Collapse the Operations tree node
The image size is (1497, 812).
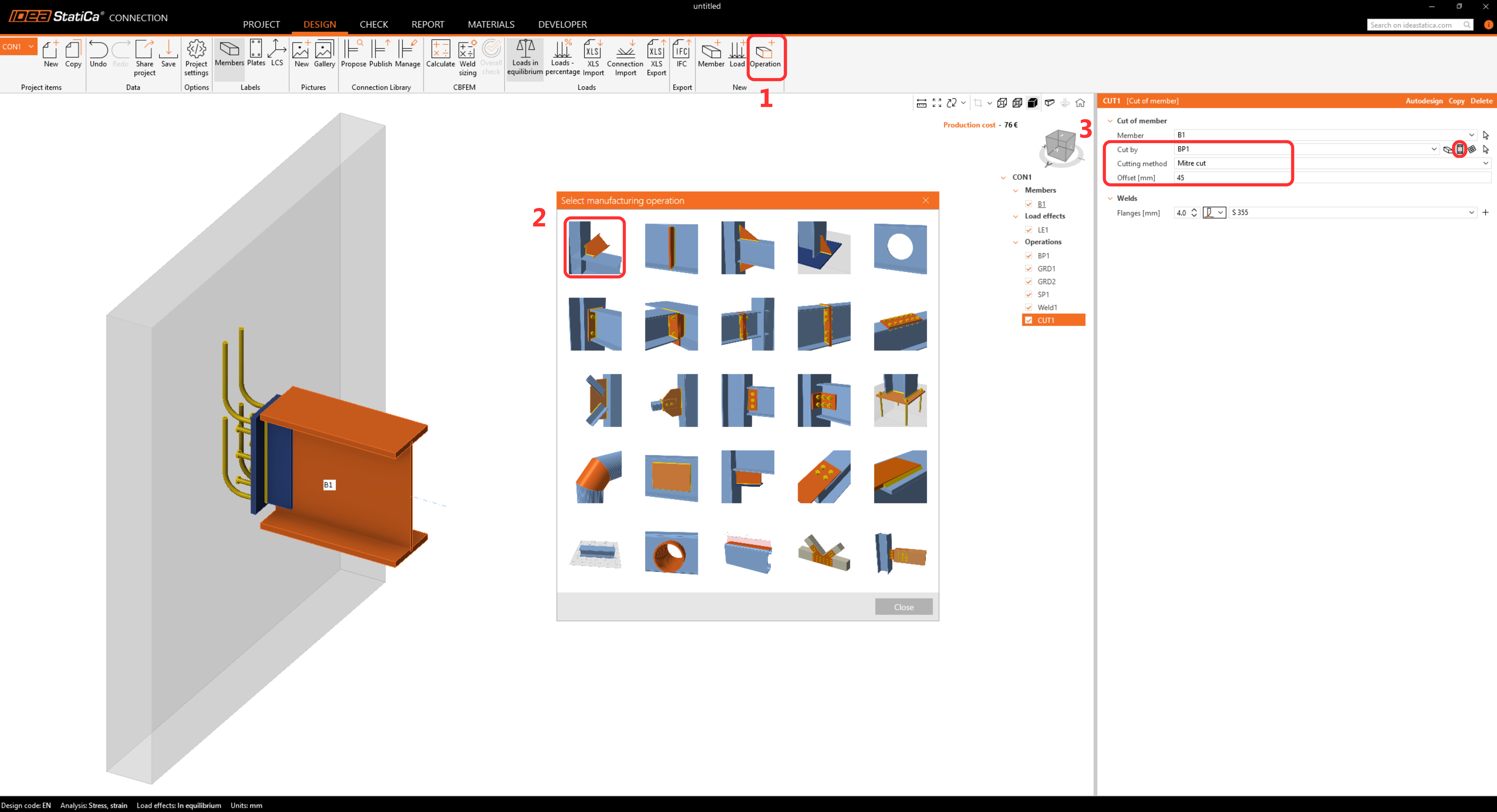[1016, 242]
